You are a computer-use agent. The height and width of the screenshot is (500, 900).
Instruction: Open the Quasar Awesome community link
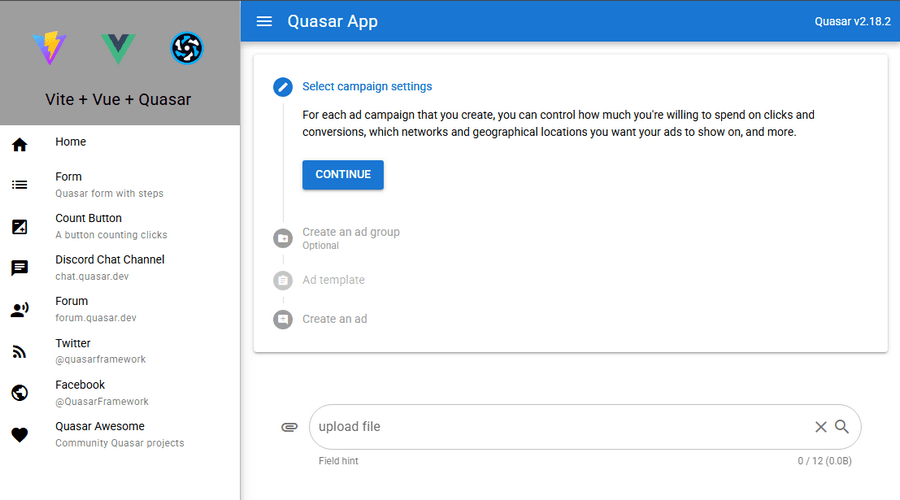(120, 434)
